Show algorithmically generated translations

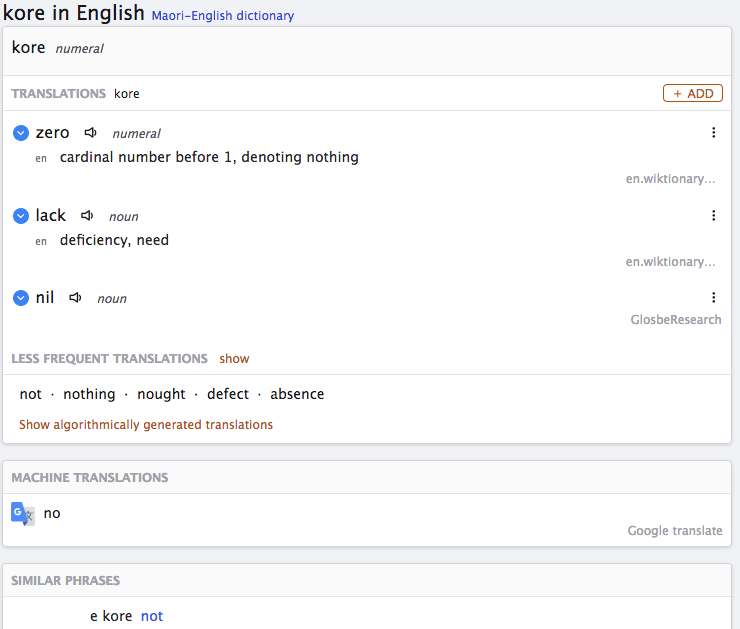coord(146,425)
